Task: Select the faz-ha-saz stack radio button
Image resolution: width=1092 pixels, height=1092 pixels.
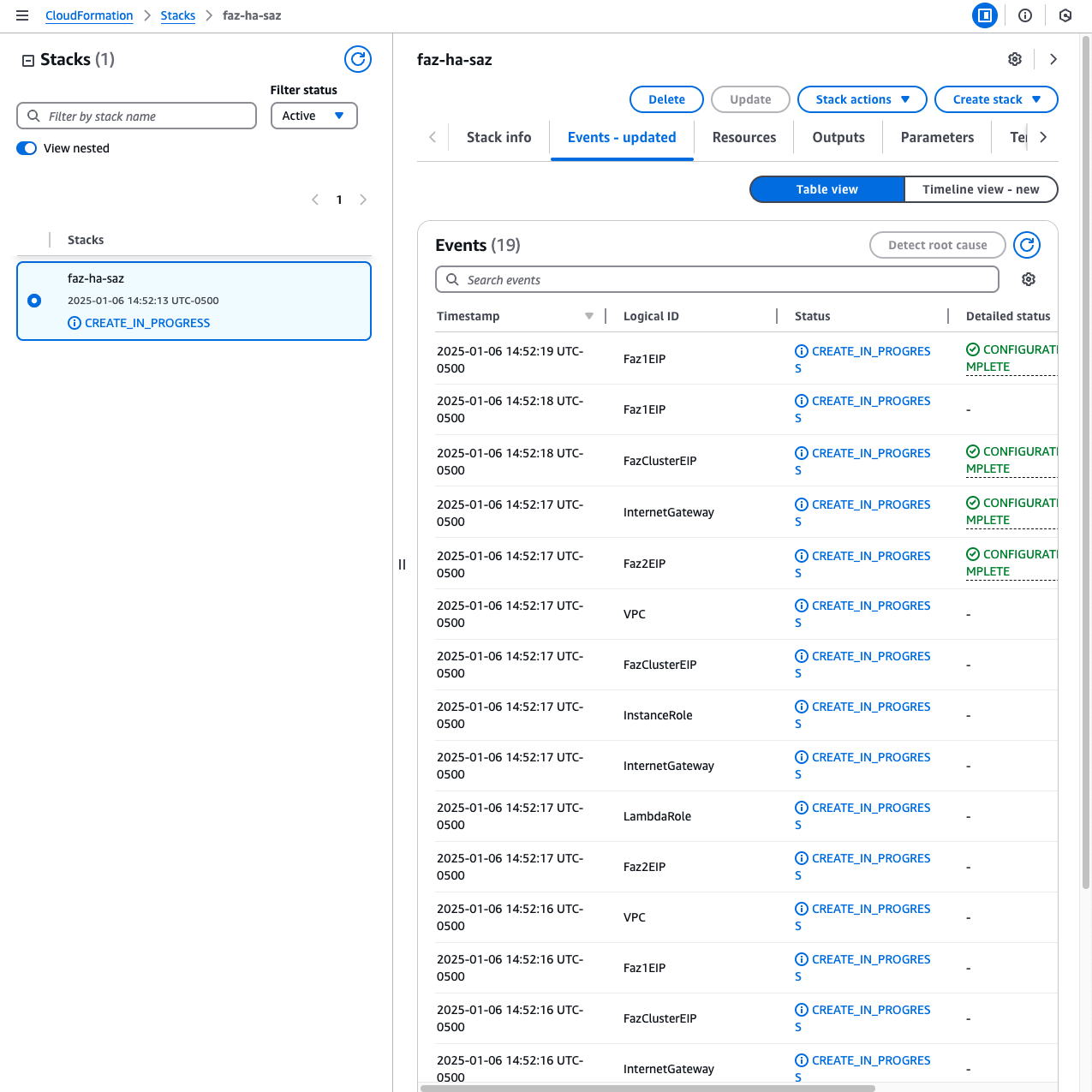Action: click(x=34, y=301)
